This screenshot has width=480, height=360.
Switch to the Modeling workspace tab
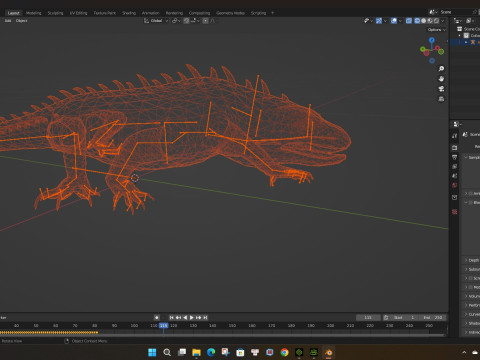(x=34, y=13)
